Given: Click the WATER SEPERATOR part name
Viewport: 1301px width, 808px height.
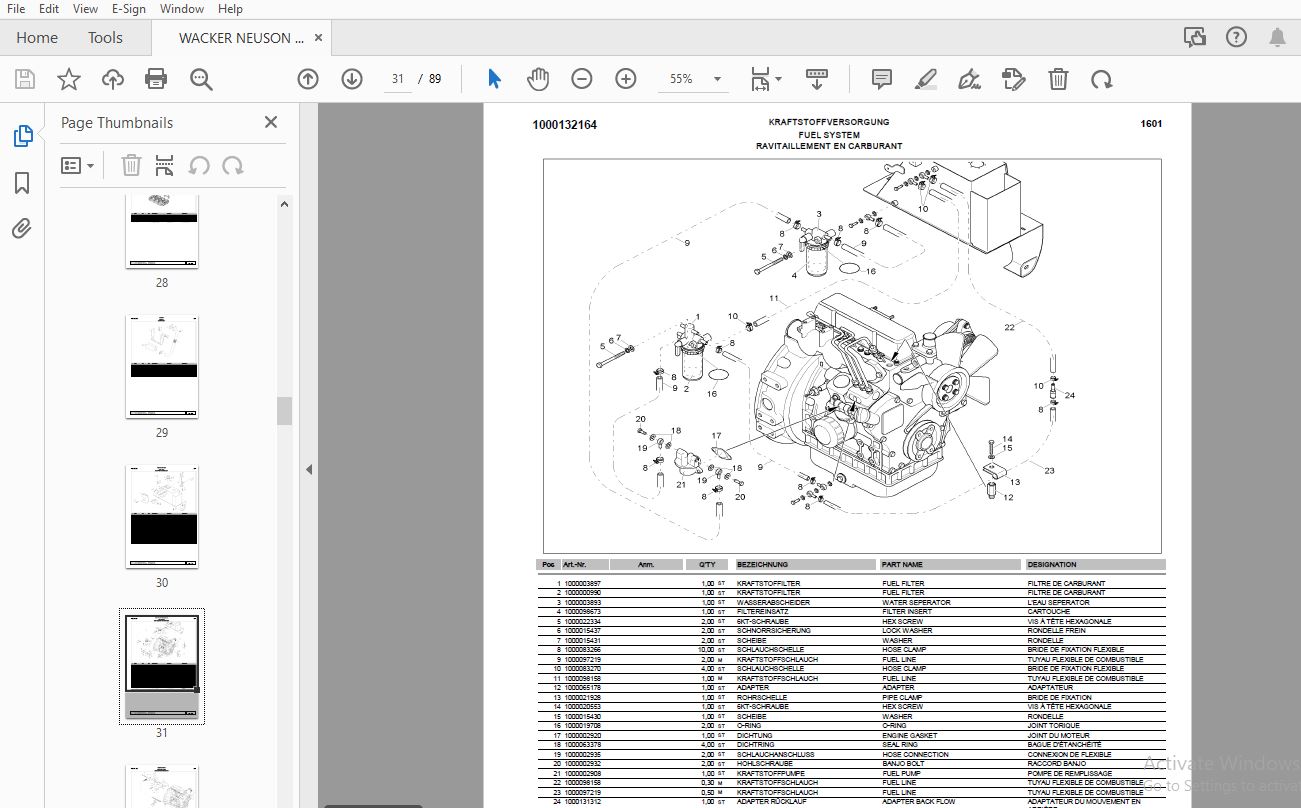Looking at the screenshot, I should 916,602.
